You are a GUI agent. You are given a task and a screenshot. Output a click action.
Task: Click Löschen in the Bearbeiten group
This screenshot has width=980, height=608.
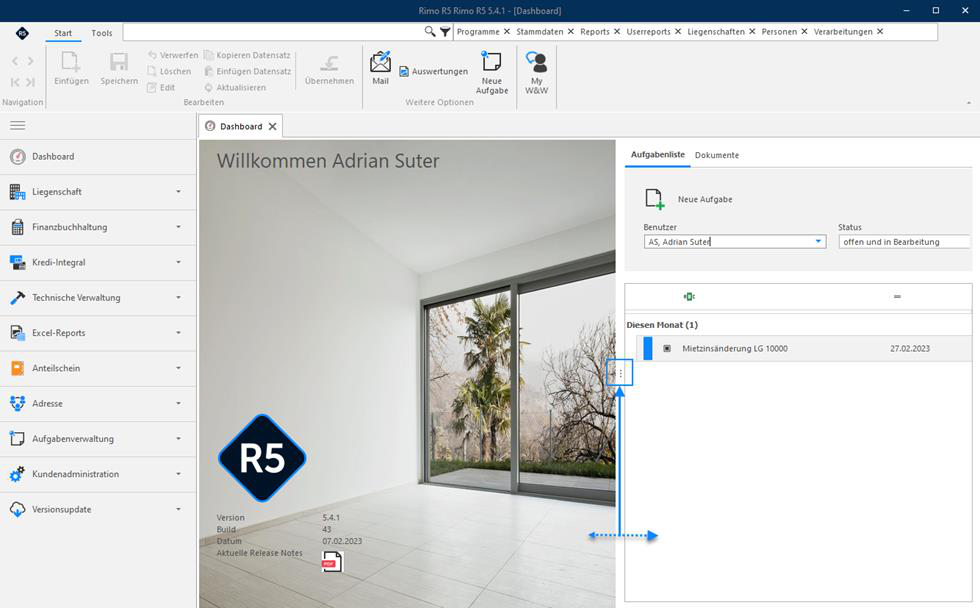pyautogui.click(x=169, y=71)
